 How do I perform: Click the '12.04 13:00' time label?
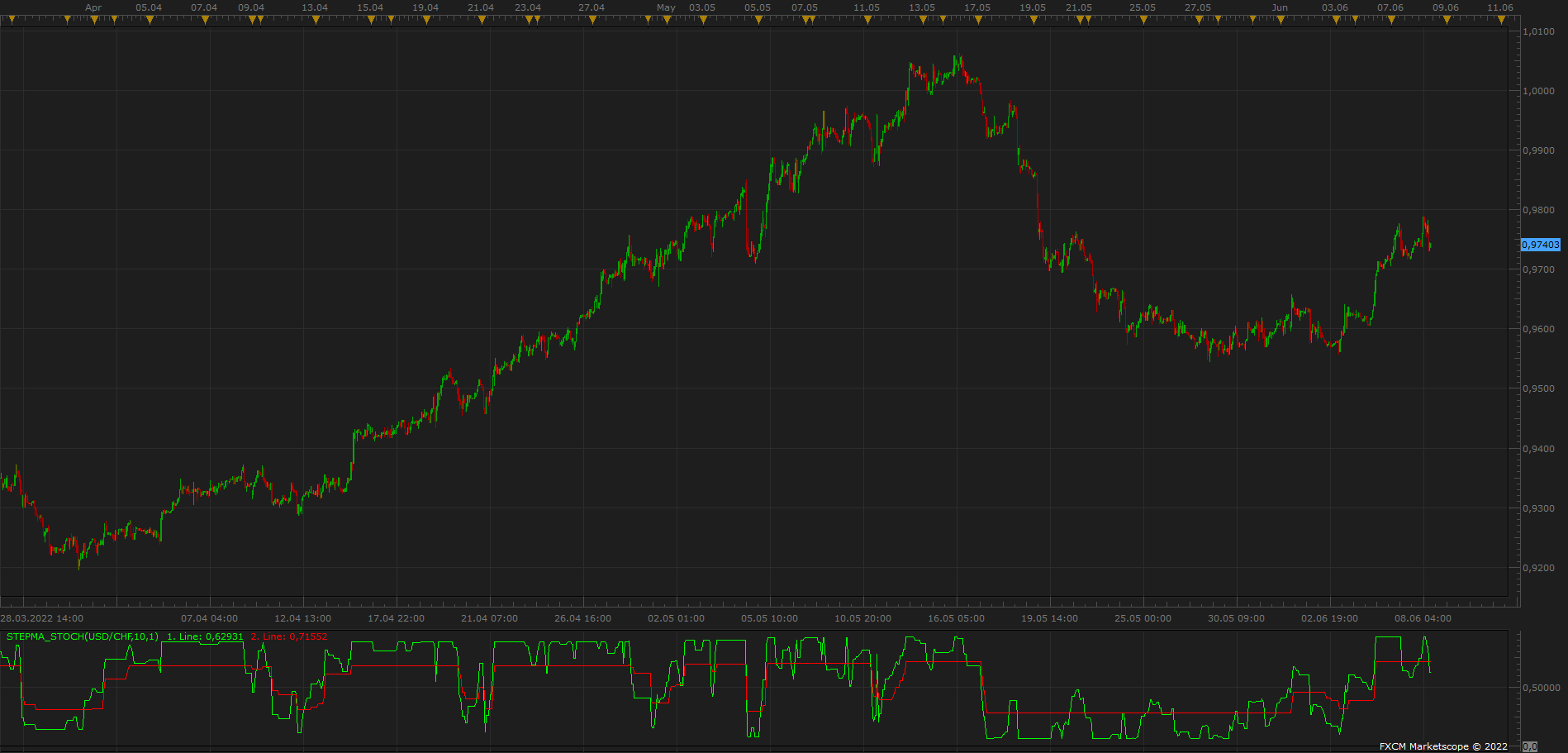point(303,618)
